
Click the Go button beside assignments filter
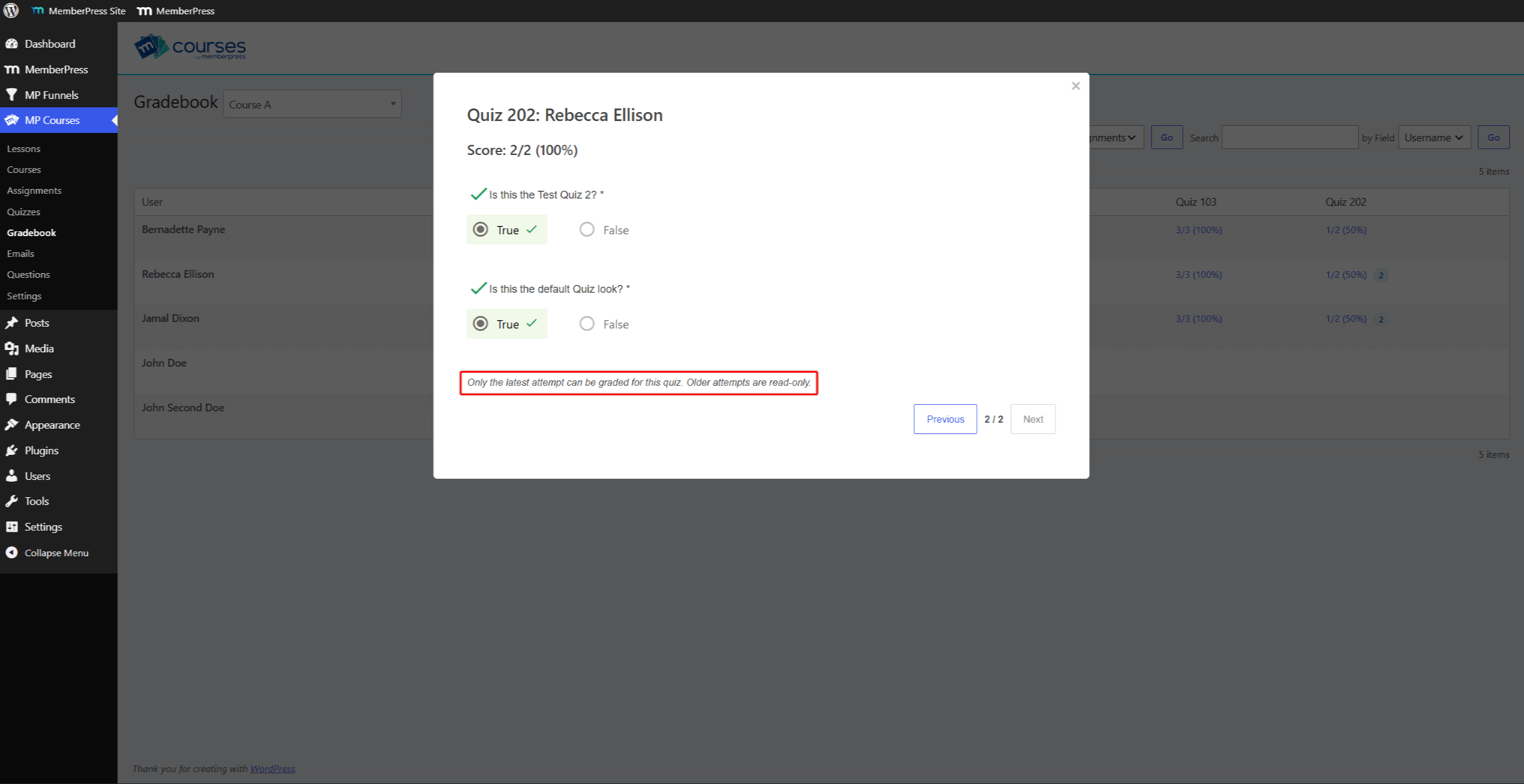pos(1166,138)
